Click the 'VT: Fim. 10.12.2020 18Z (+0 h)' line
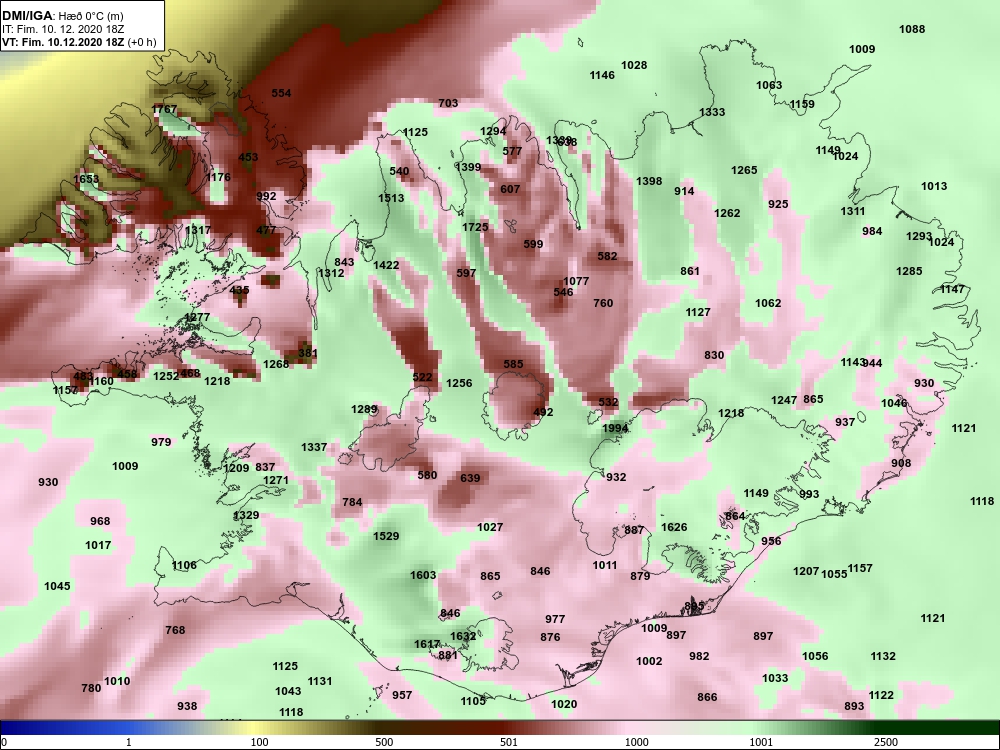 pos(79,42)
